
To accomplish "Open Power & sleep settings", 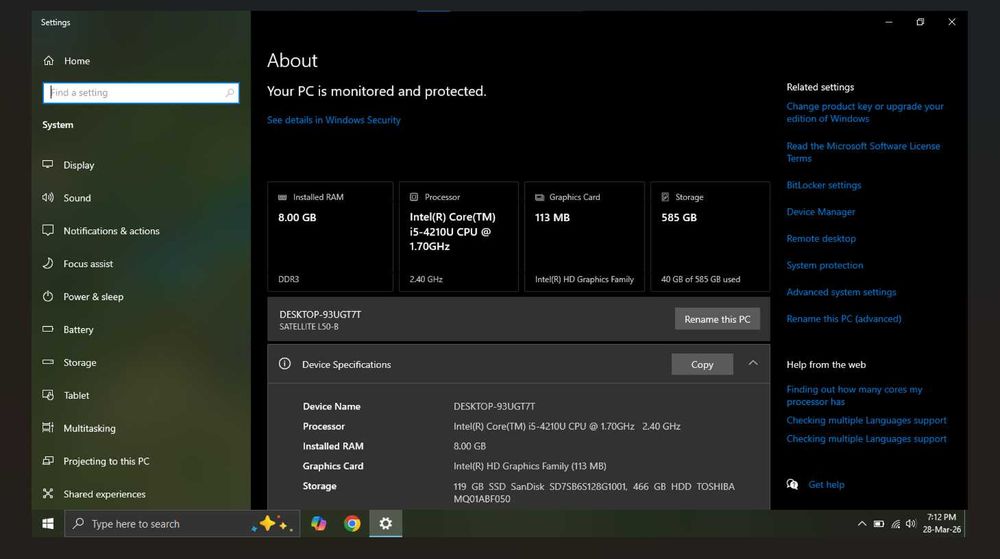I will pos(93,296).
